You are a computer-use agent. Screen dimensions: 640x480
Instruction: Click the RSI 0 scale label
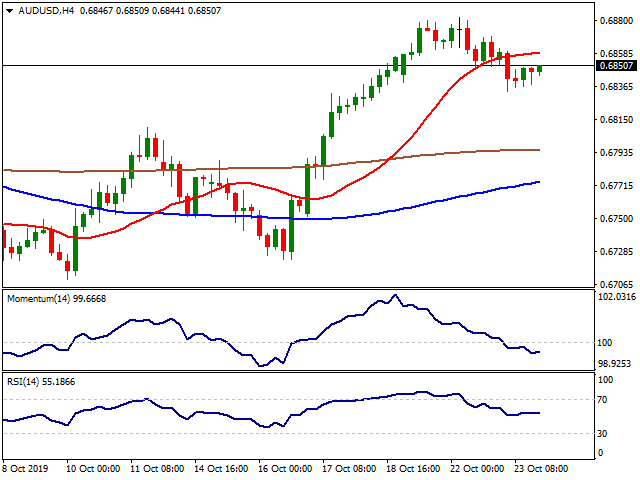coord(600,453)
